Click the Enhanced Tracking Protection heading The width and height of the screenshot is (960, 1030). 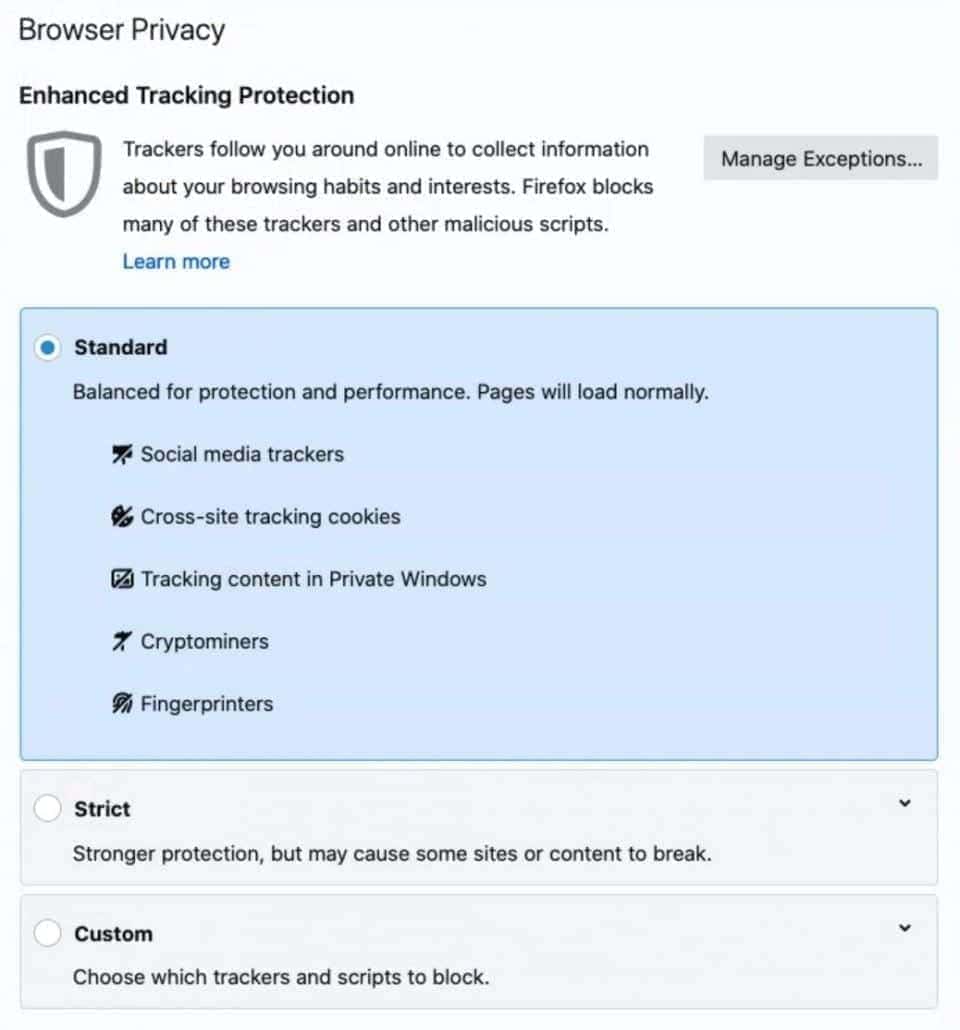click(186, 95)
